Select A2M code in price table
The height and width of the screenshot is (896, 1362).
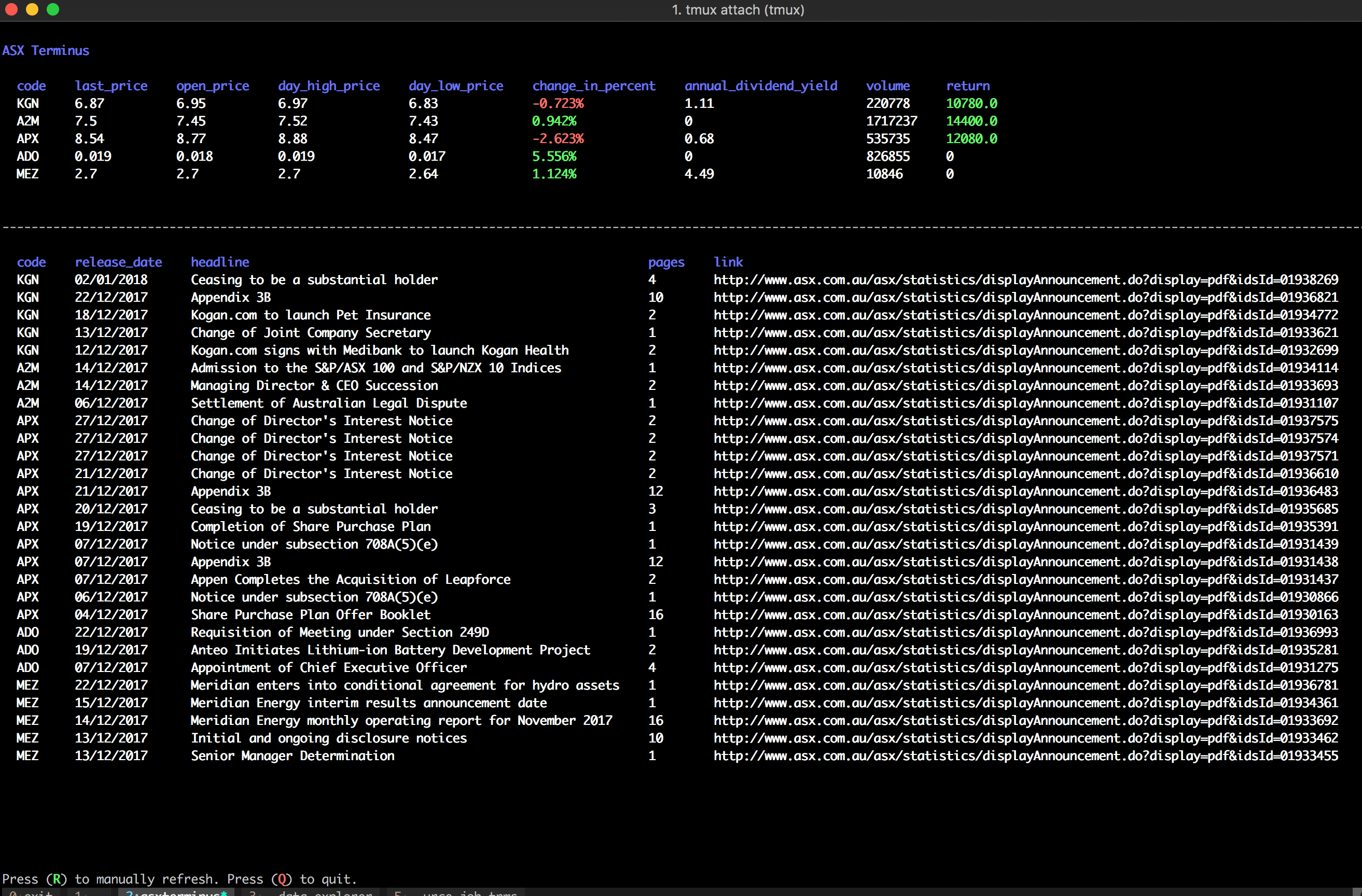tap(27, 121)
